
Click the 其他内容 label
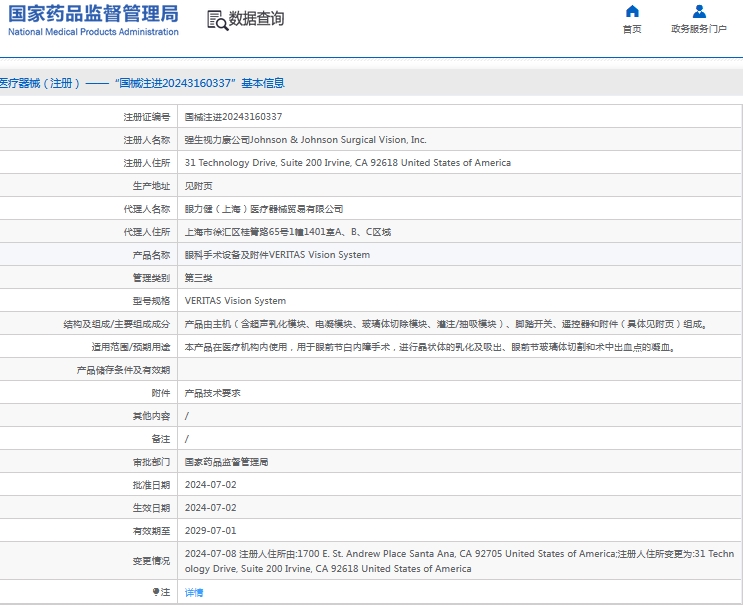coord(151,416)
